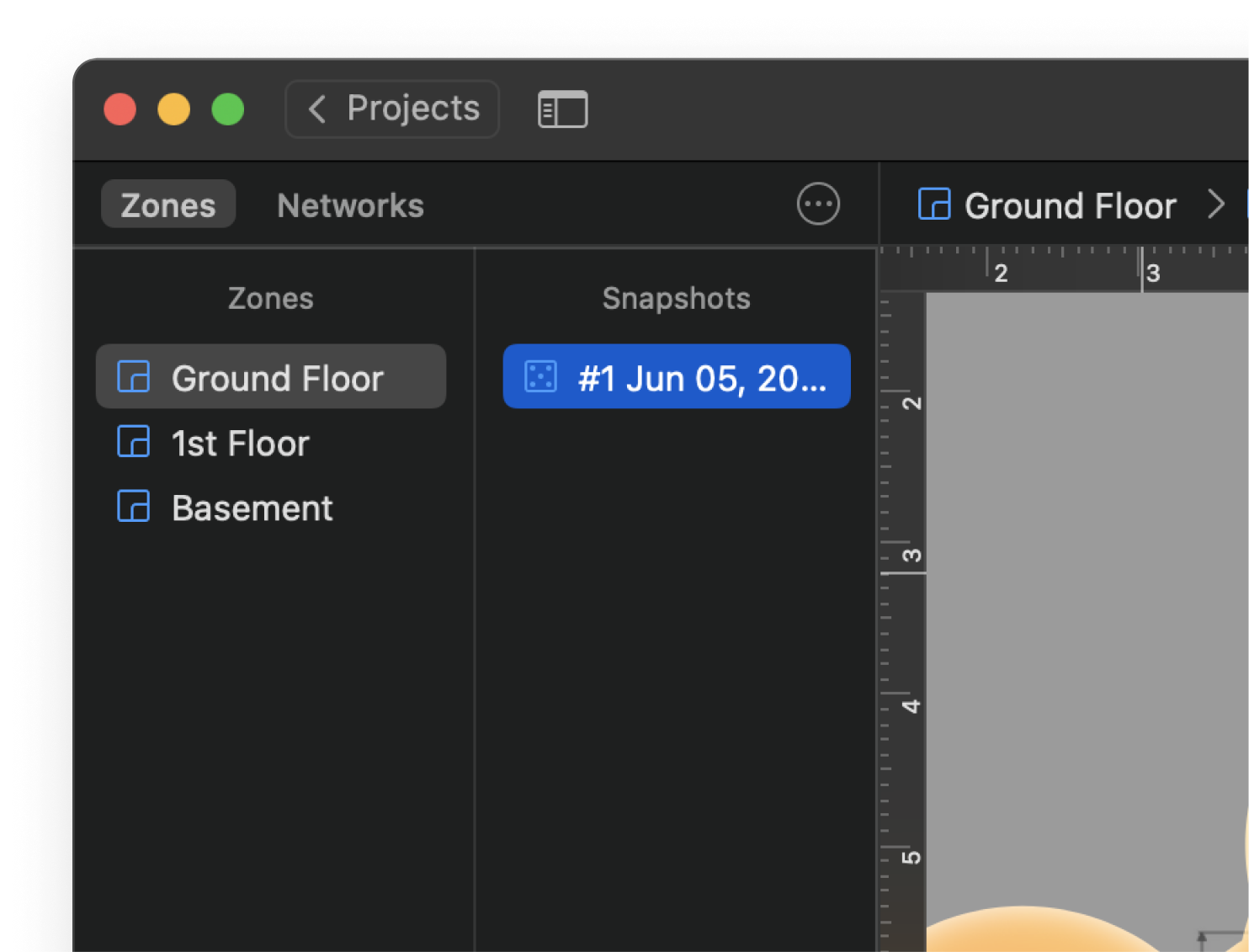Open the ellipsis more options menu

pos(818,204)
